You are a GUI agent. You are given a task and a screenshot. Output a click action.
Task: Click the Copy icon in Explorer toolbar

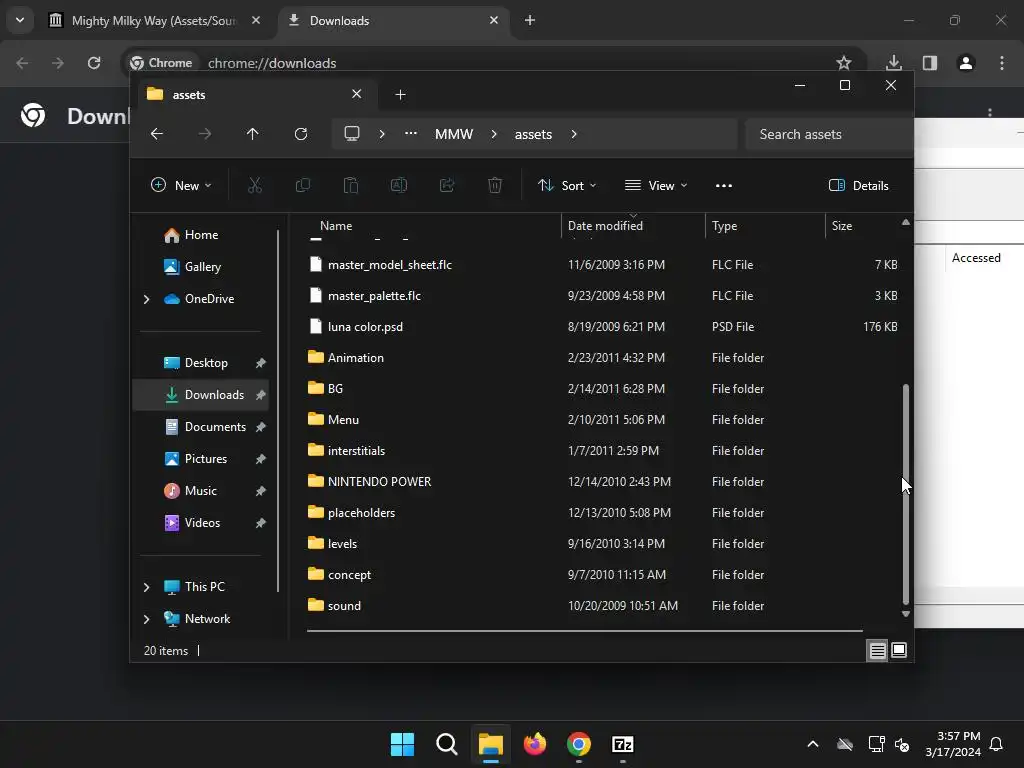click(302, 185)
